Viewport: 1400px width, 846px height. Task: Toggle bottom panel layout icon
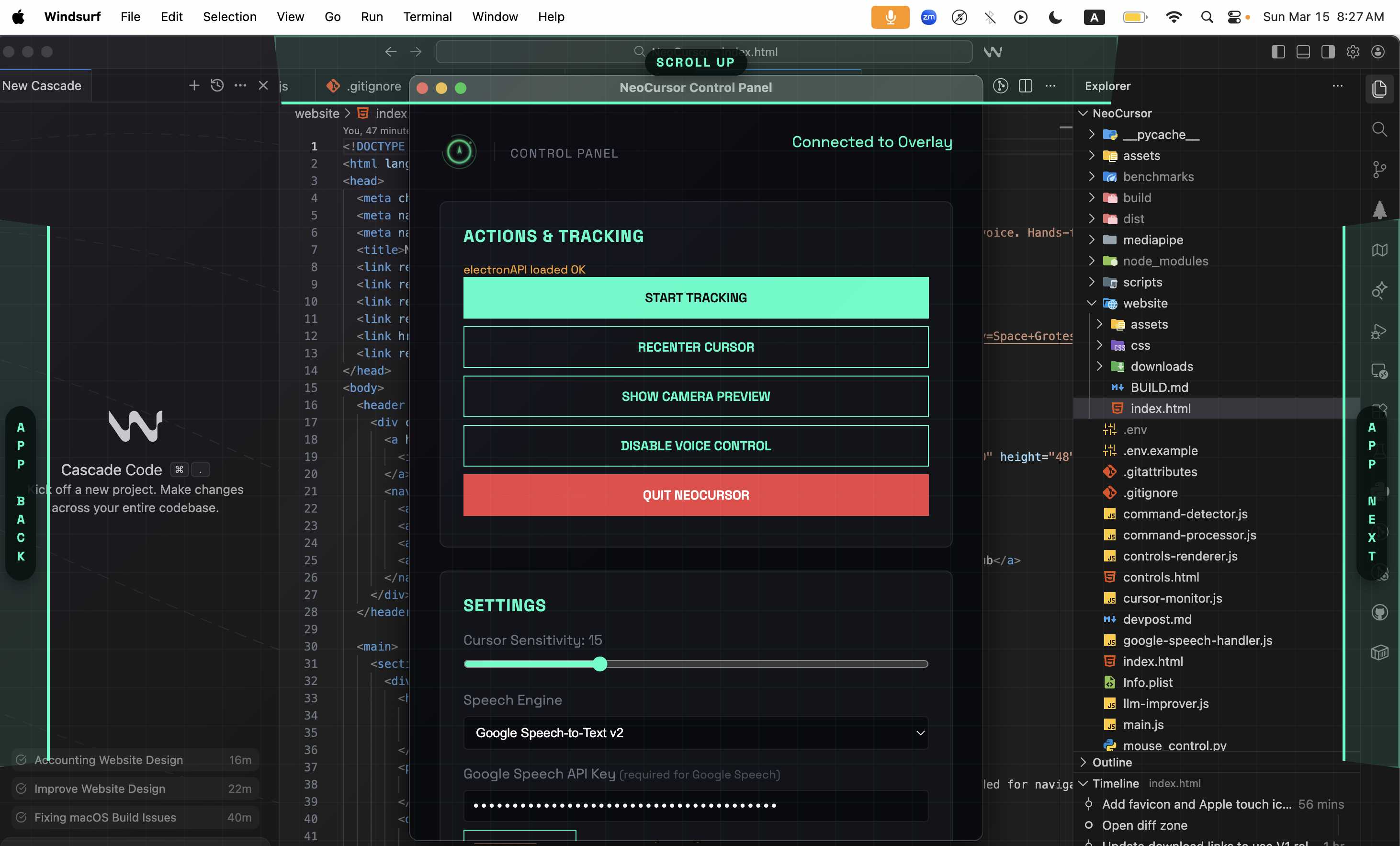tap(1303, 52)
